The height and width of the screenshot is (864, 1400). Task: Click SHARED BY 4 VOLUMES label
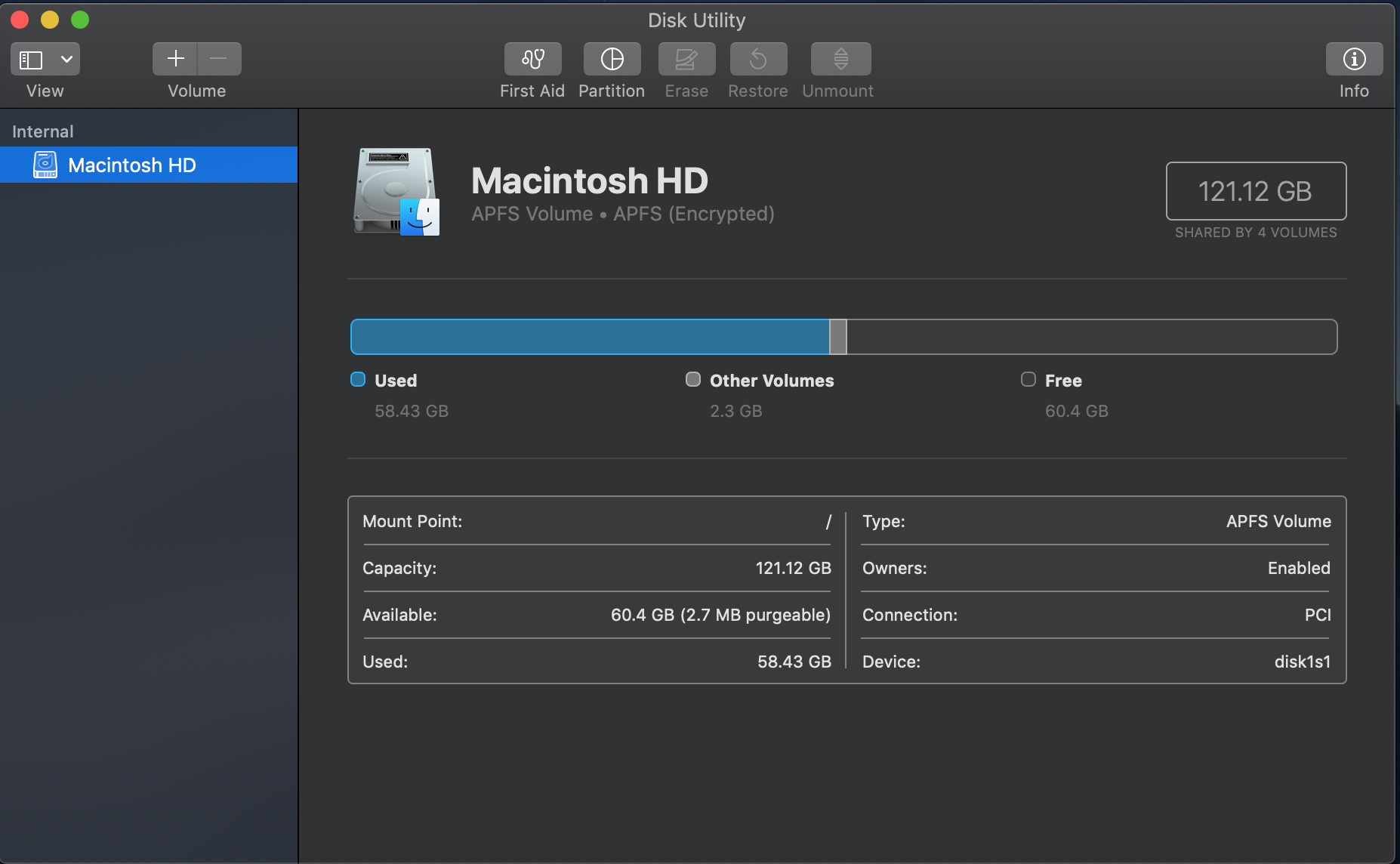click(x=1256, y=233)
